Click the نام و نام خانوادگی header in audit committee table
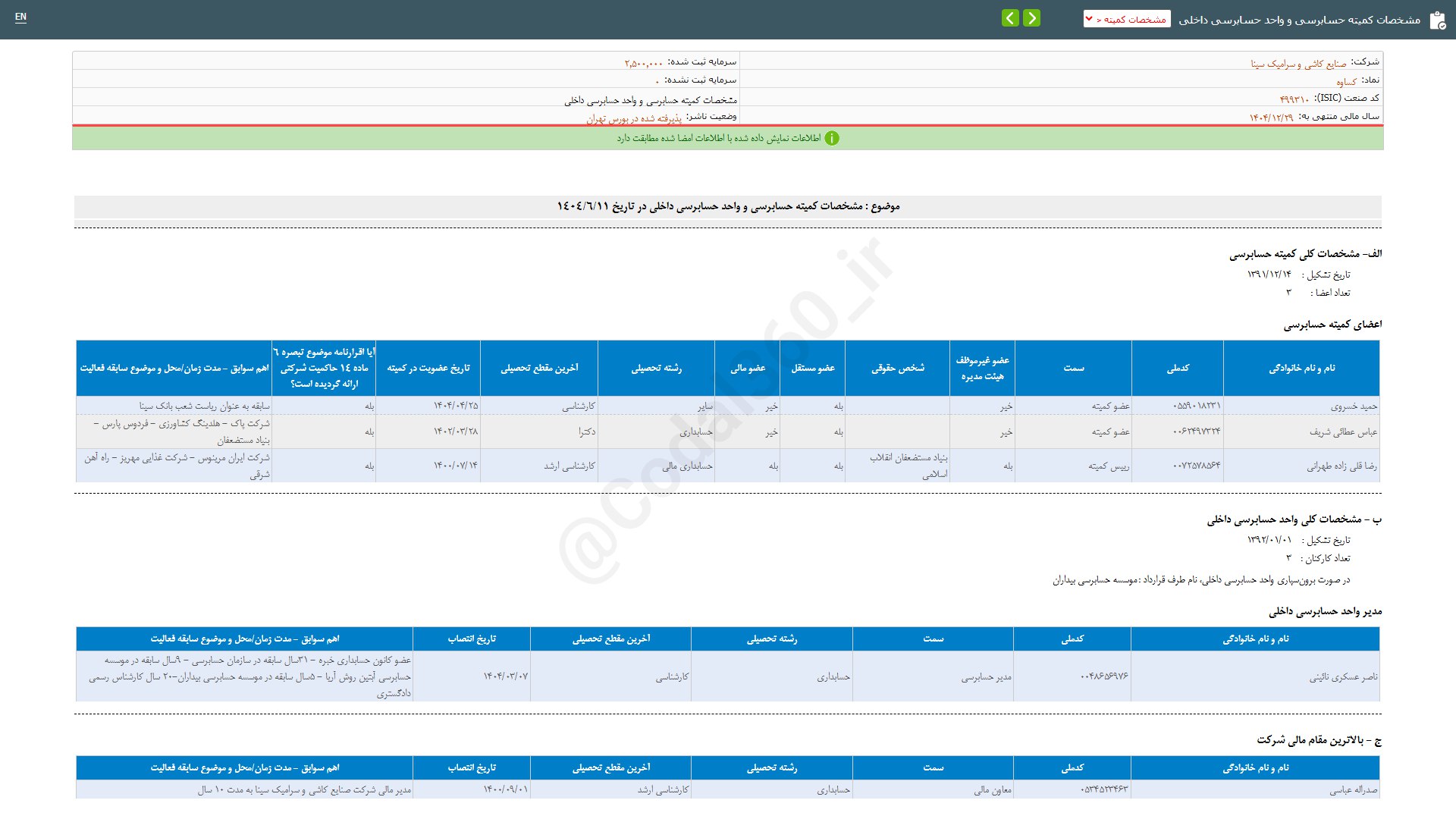Image resolution: width=1456 pixels, height=819 pixels. click(1301, 368)
